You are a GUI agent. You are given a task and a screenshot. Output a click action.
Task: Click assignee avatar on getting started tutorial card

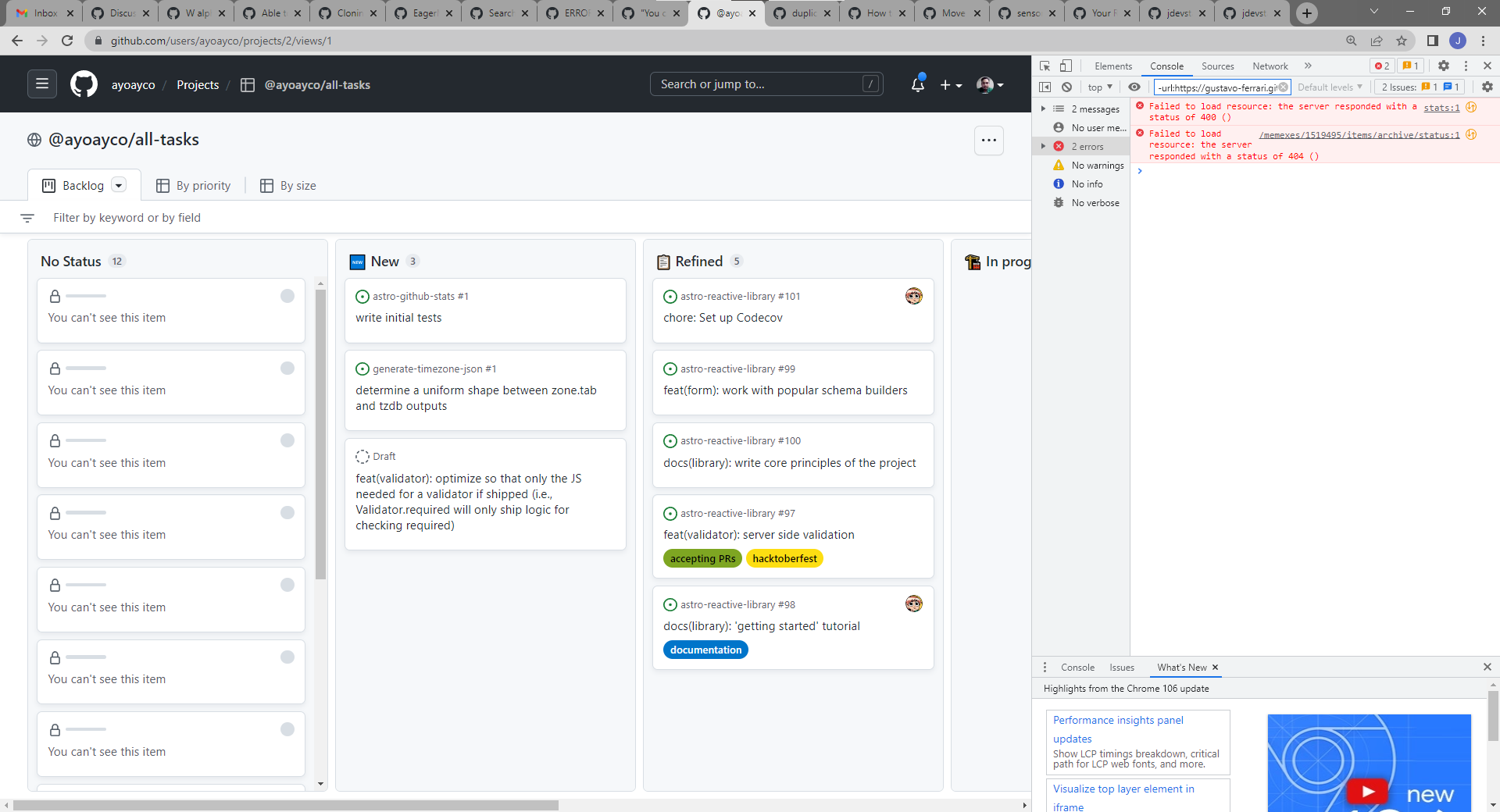(x=913, y=604)
